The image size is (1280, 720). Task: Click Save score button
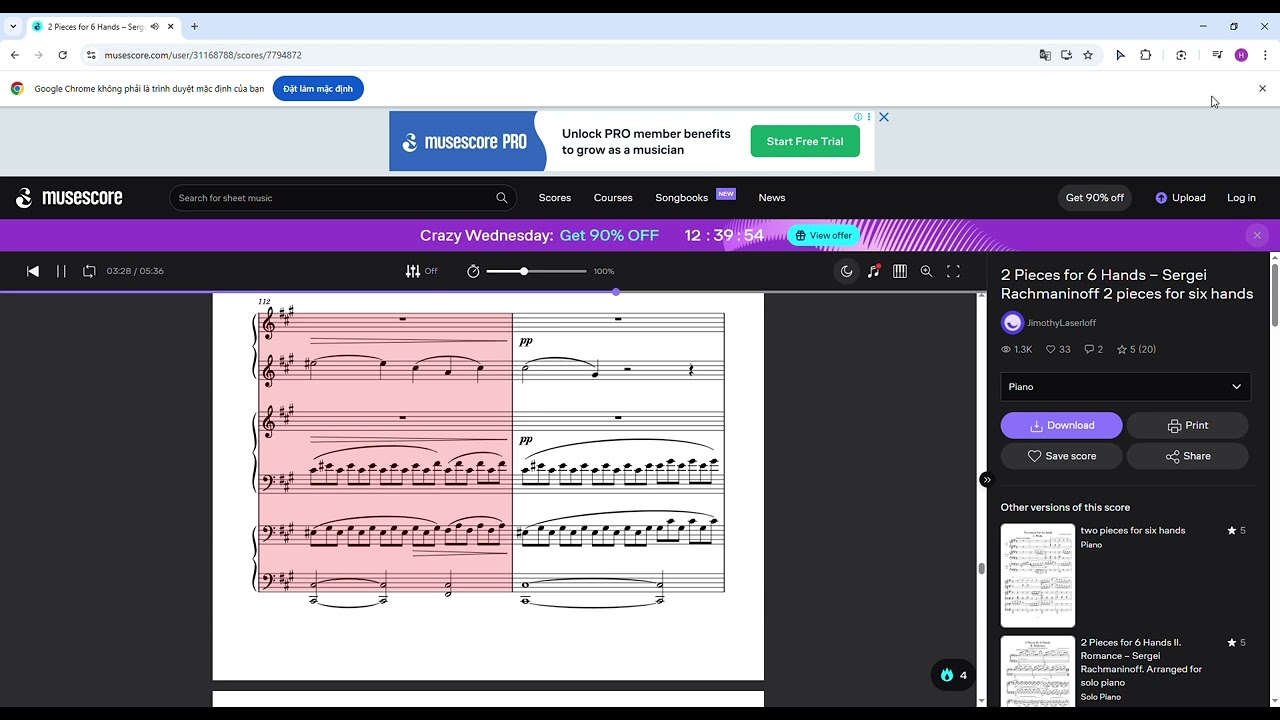click(x=1061, y=456)
